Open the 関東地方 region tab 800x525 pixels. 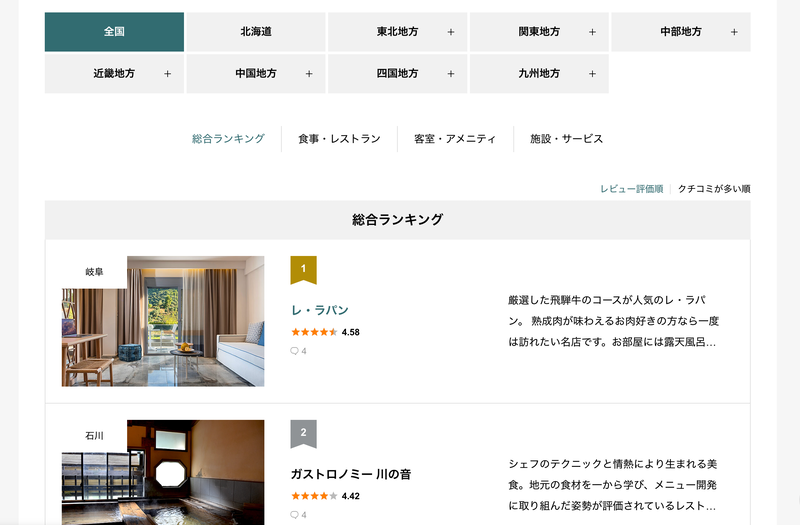pos(539,32)
